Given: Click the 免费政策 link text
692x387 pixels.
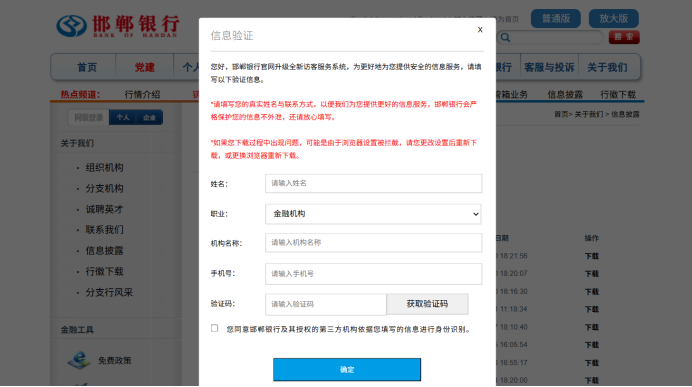Looking at the screenshot, I should coord(115,361).
